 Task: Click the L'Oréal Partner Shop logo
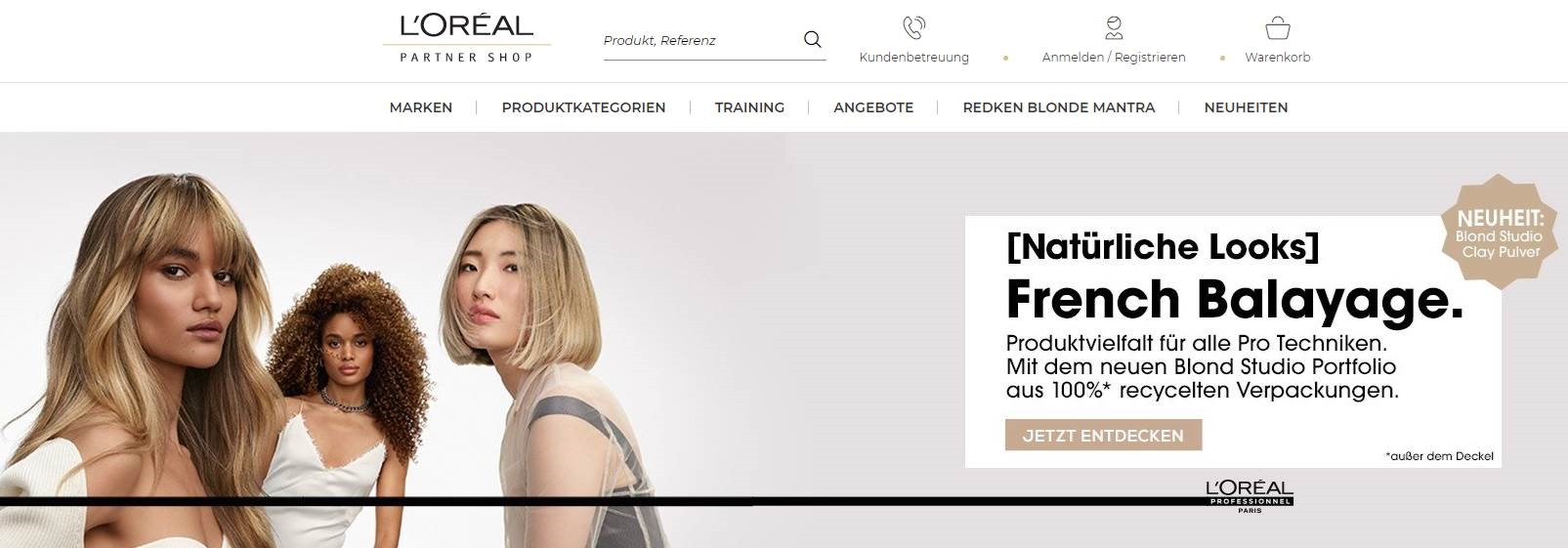[x=467, y=39]
